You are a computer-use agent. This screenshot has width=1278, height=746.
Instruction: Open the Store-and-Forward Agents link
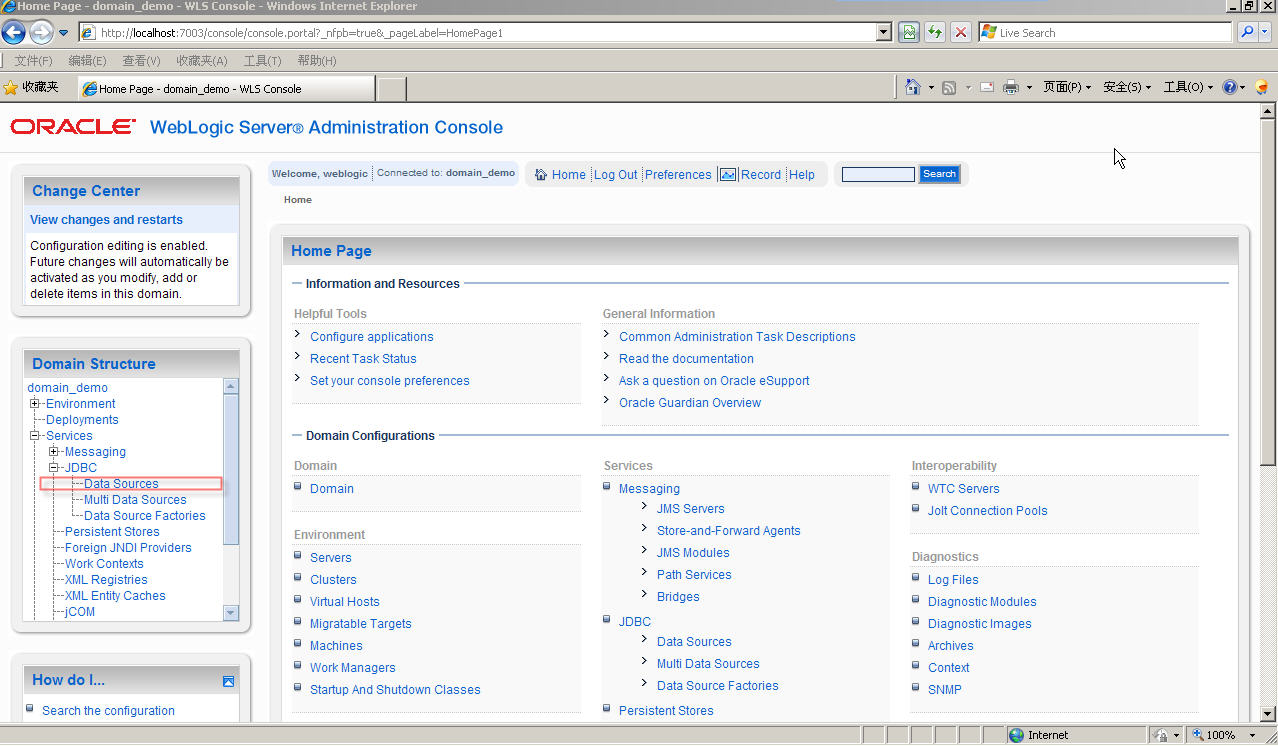[728, 531]
